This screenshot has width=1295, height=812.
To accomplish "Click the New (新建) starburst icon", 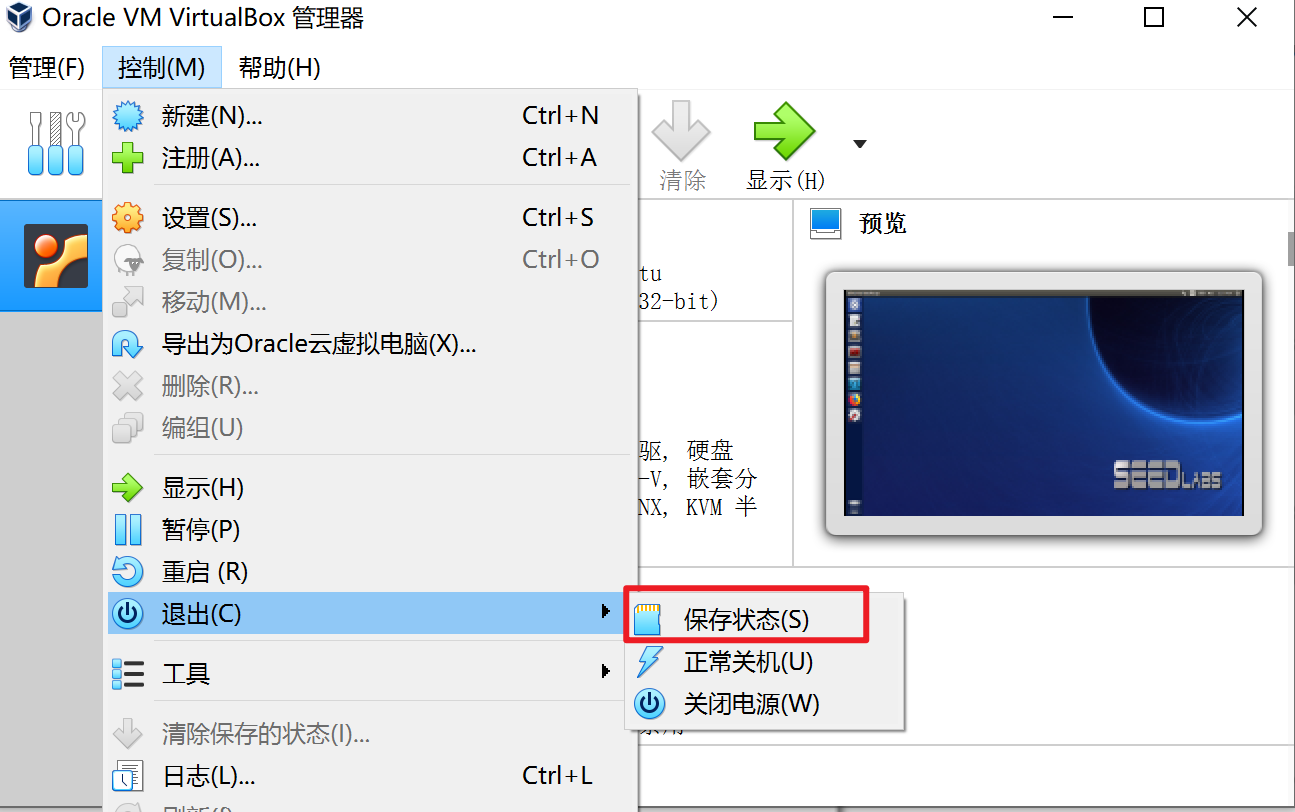I will pos(128,116).
